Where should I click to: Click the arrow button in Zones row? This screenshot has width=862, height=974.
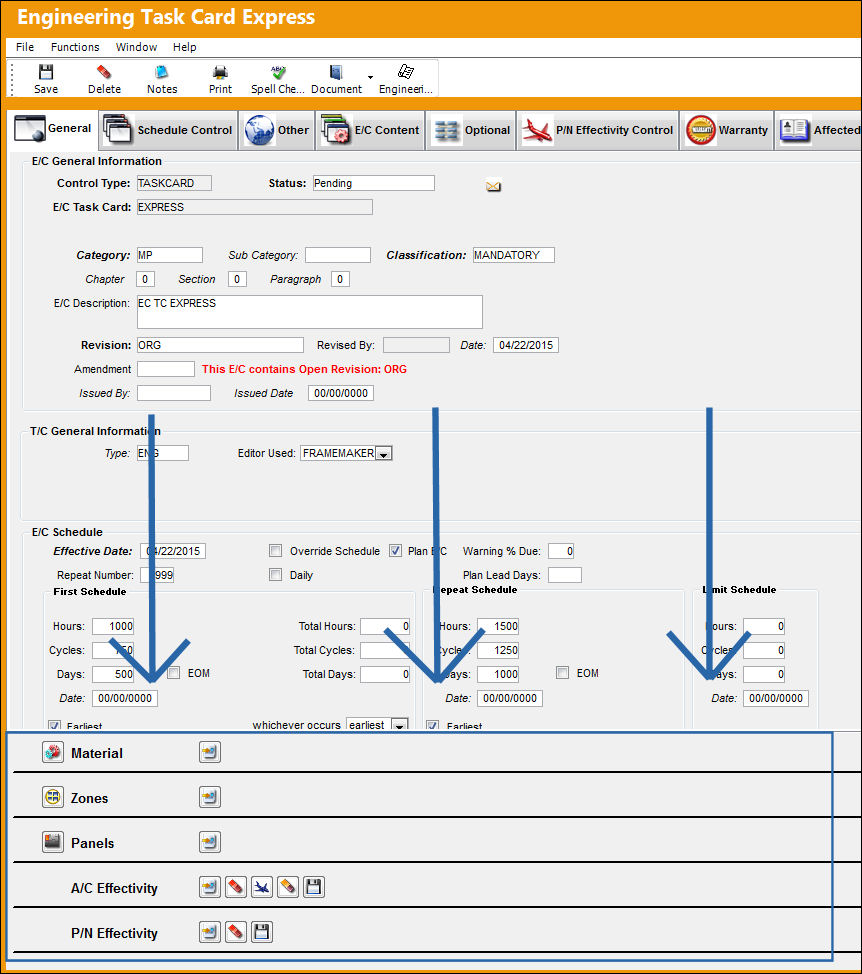pos(210,797)
